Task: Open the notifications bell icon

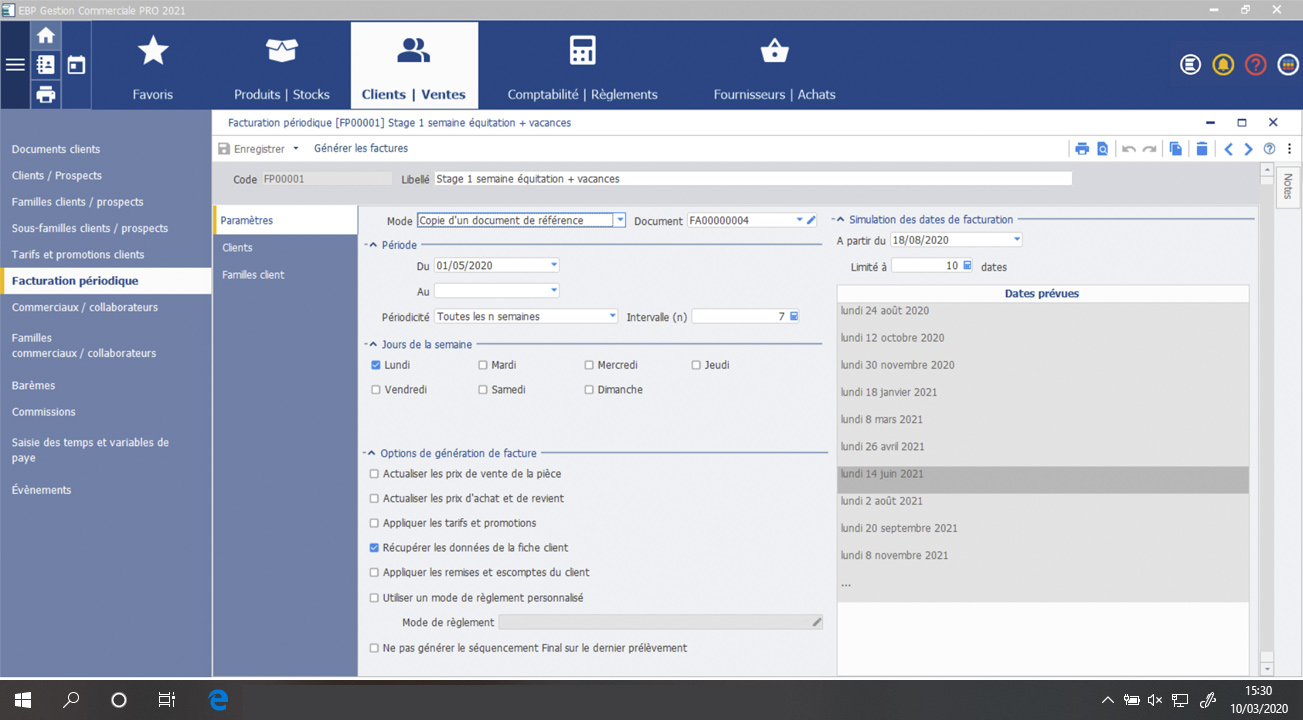Action: pyautogui.click(x=1223, y=65)
